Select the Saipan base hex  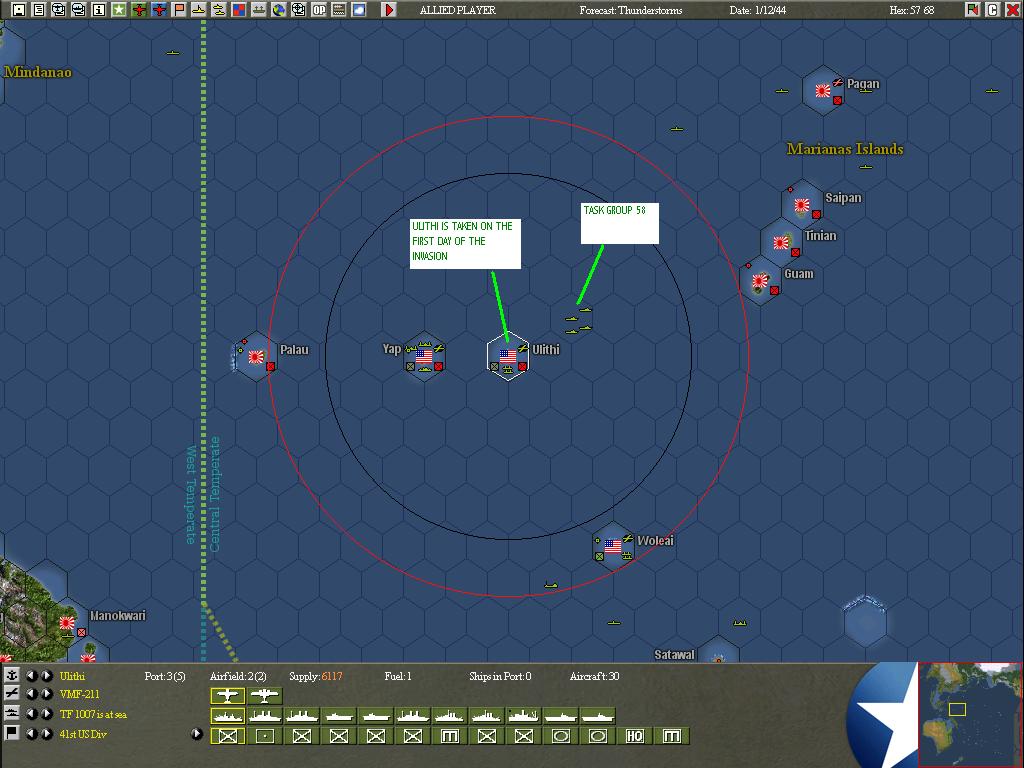802,206
